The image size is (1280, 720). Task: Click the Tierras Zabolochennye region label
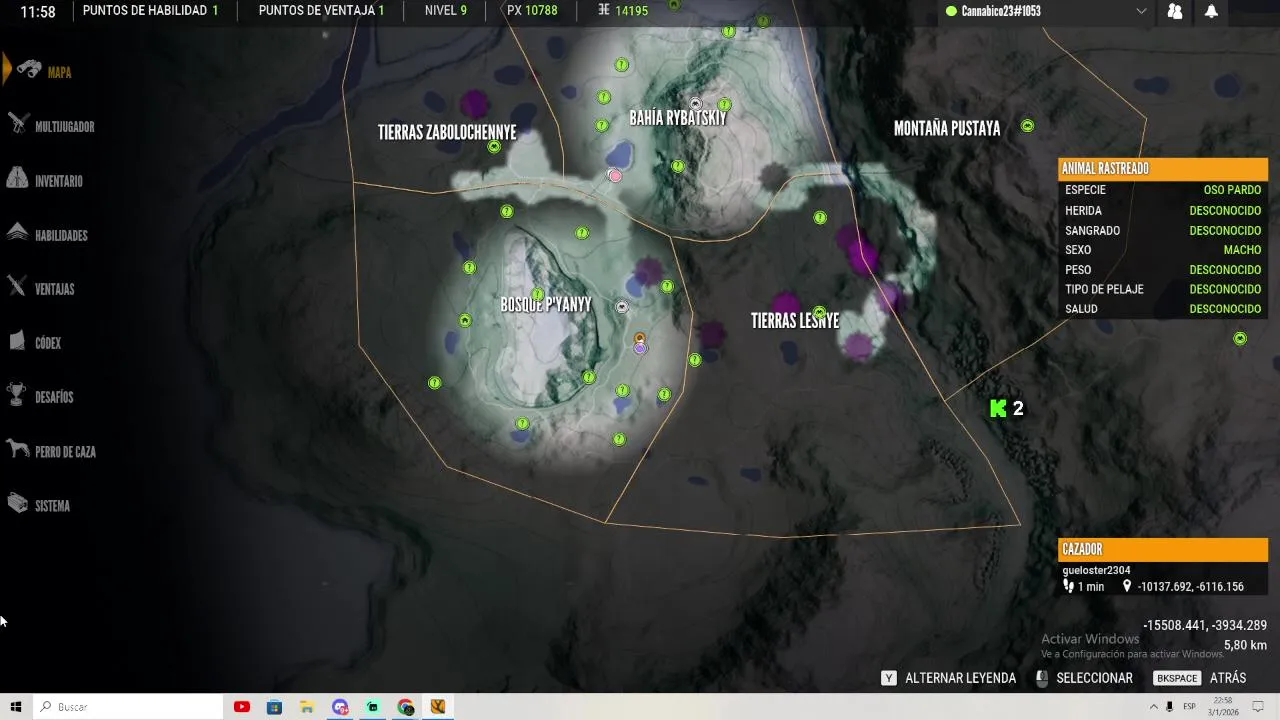447,132
